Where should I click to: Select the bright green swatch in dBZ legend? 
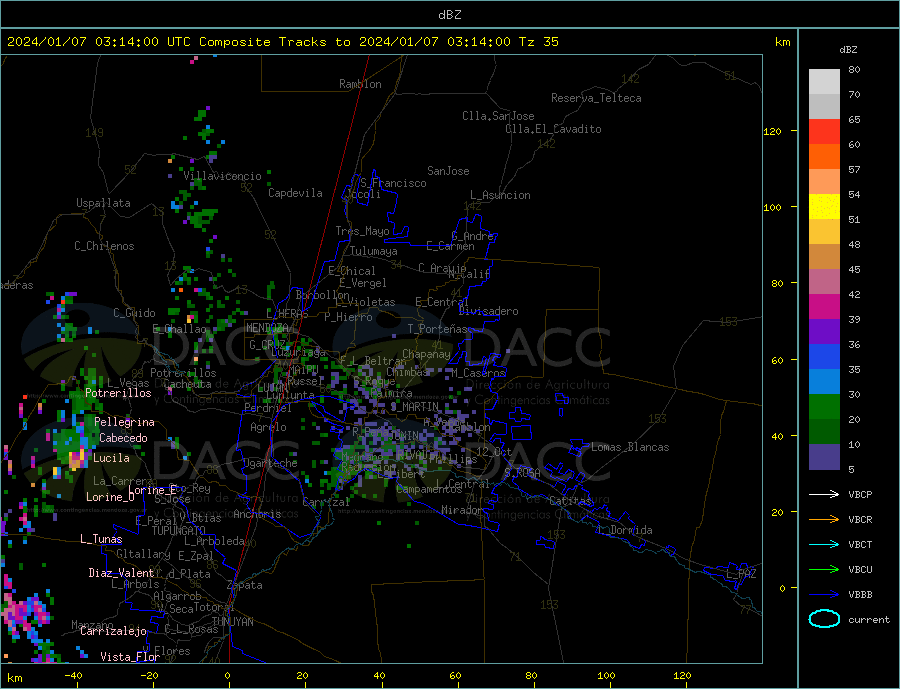click(x=824, y=407)
